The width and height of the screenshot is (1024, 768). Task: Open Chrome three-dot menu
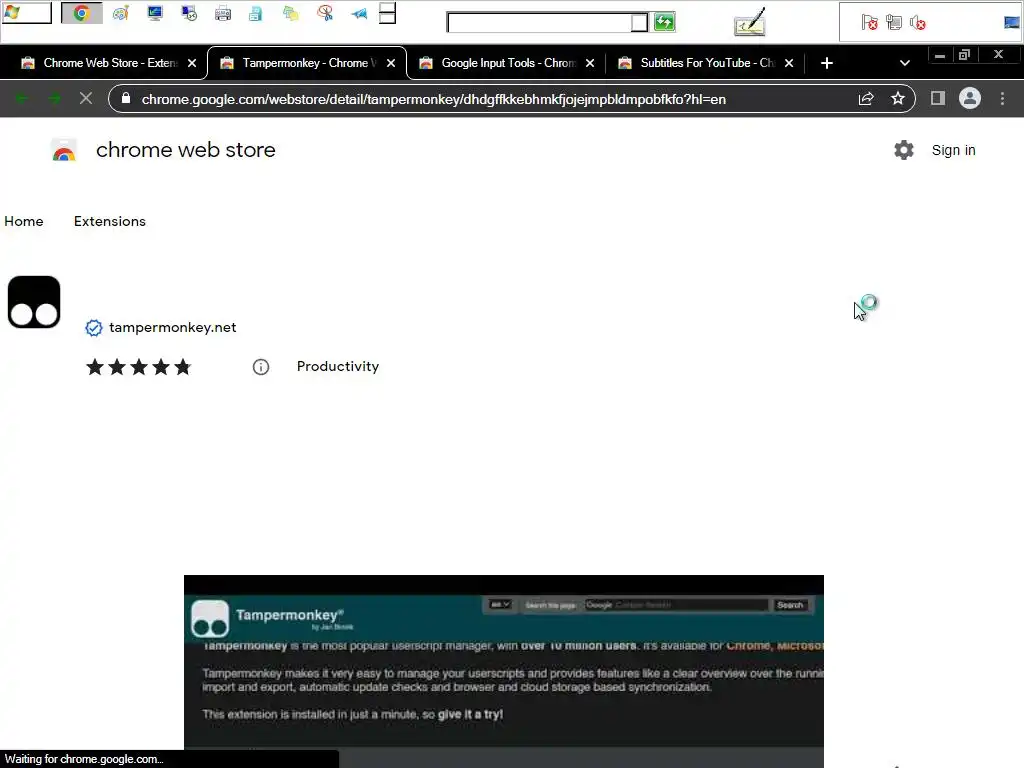(x=1002, y=99)
